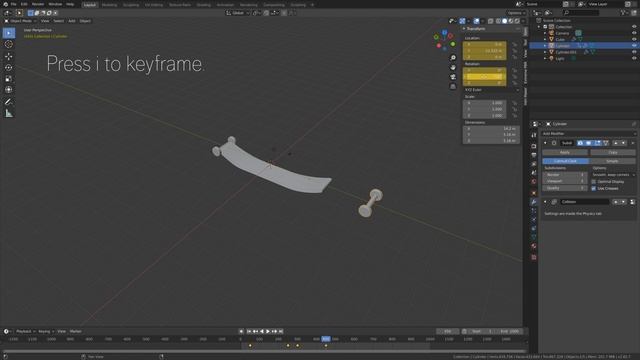Open the viewport Add menu
Viewport: 640px width, 360px height.
click(x=72, y=21)
